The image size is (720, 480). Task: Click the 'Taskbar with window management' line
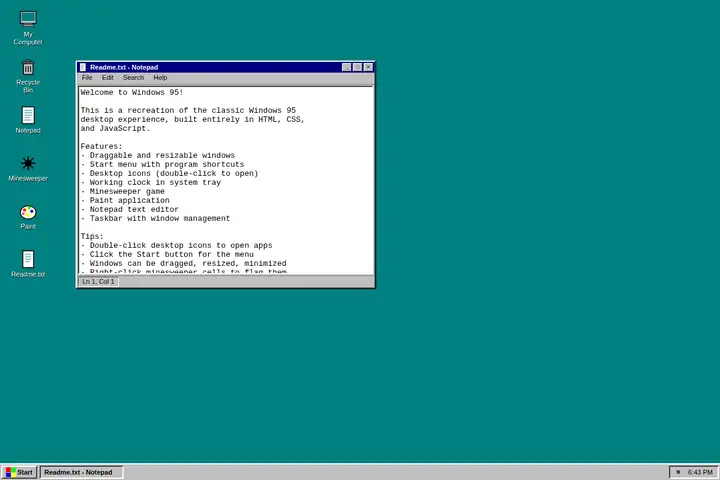coord(155,219)
